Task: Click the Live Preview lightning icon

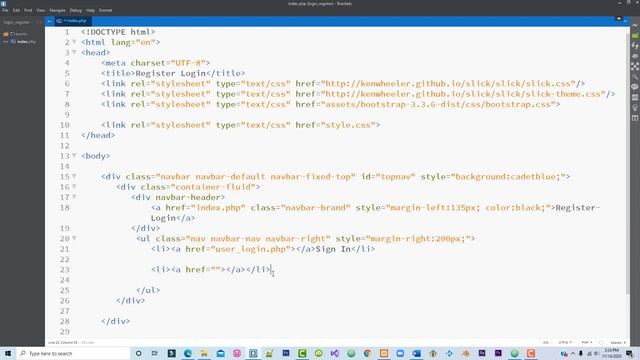Action: pos(635,25)
